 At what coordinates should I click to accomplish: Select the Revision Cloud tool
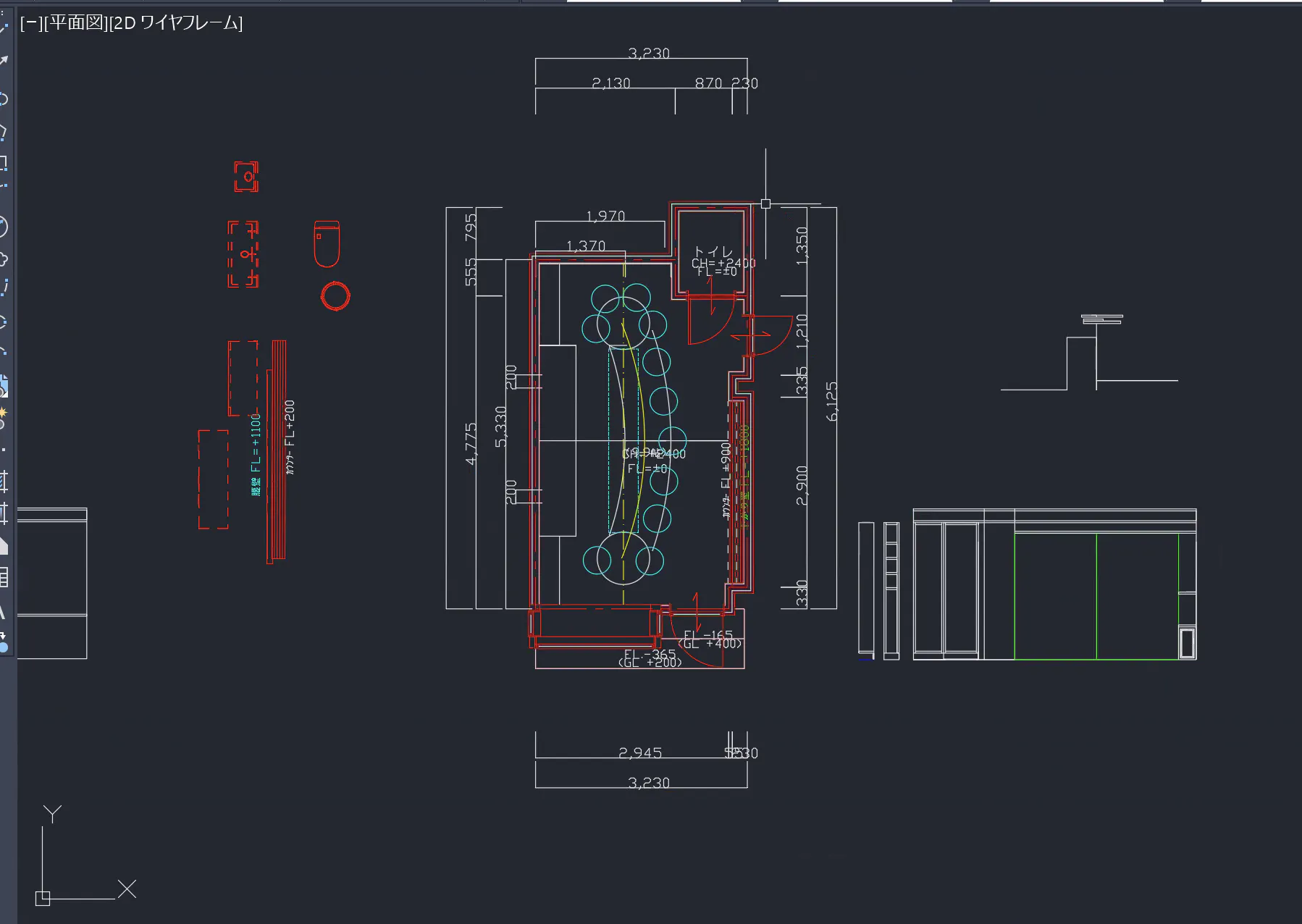[4, 259]
